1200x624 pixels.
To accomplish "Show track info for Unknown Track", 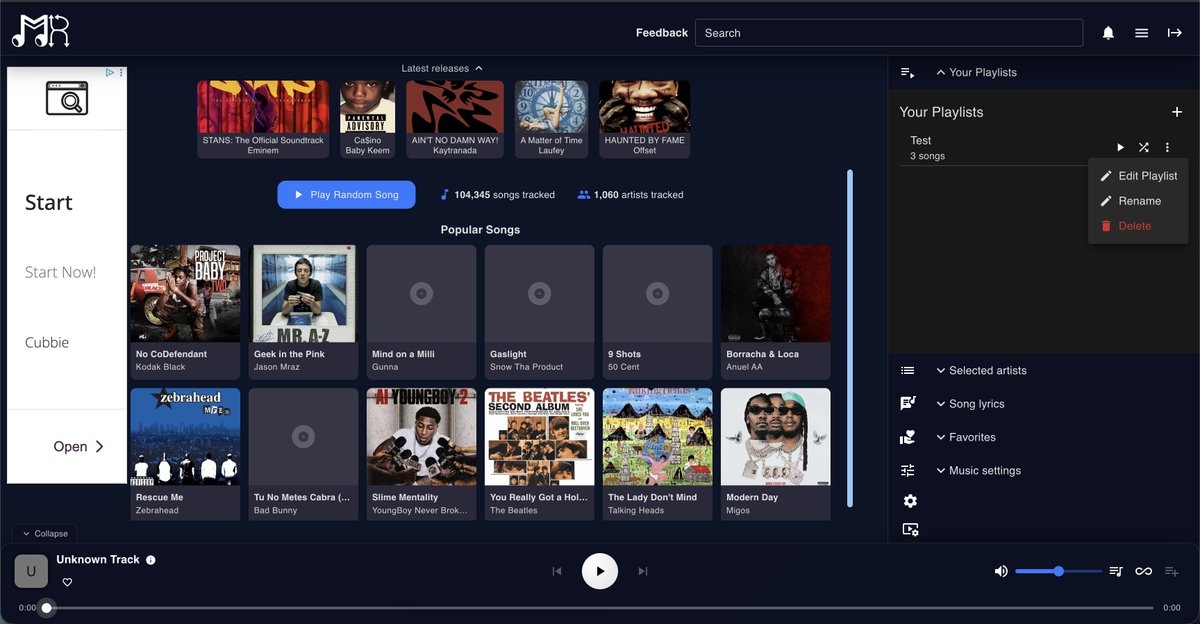I will pyautogui.click(x=151, y=560).
